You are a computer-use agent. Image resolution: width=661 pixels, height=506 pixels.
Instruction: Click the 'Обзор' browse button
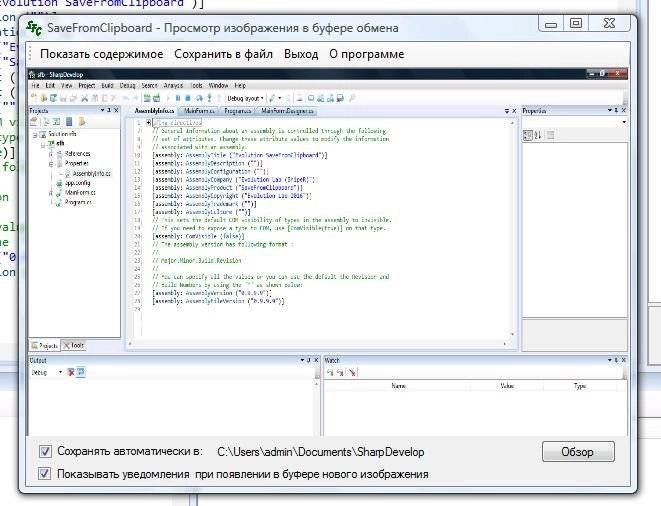(x=578, y=452)
